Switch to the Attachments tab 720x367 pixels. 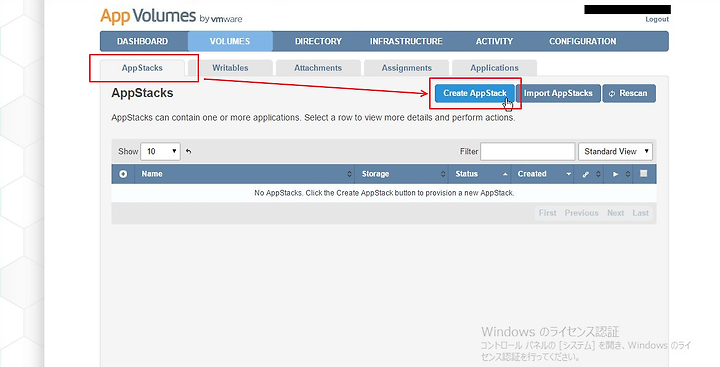click(318, 68)
